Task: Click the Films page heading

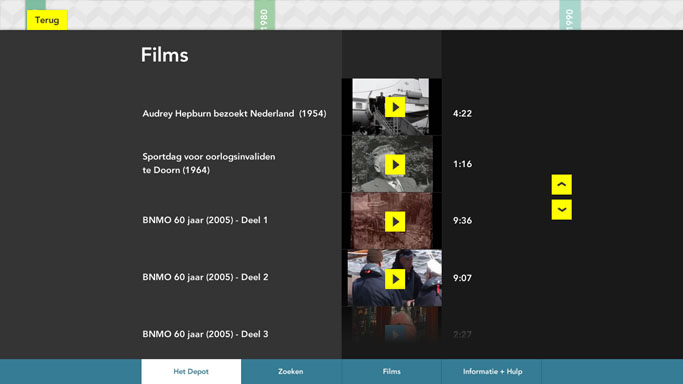Action: coord(165,55)
